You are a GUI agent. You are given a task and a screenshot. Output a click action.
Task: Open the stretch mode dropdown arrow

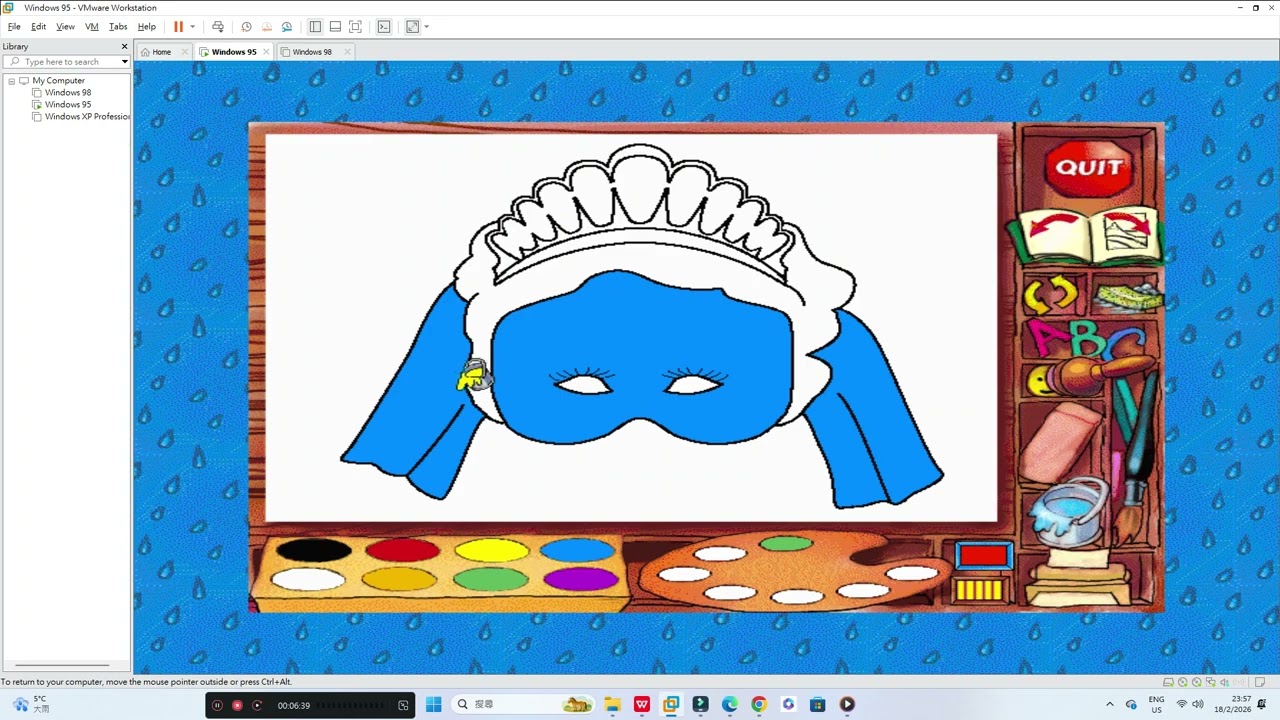426,27
